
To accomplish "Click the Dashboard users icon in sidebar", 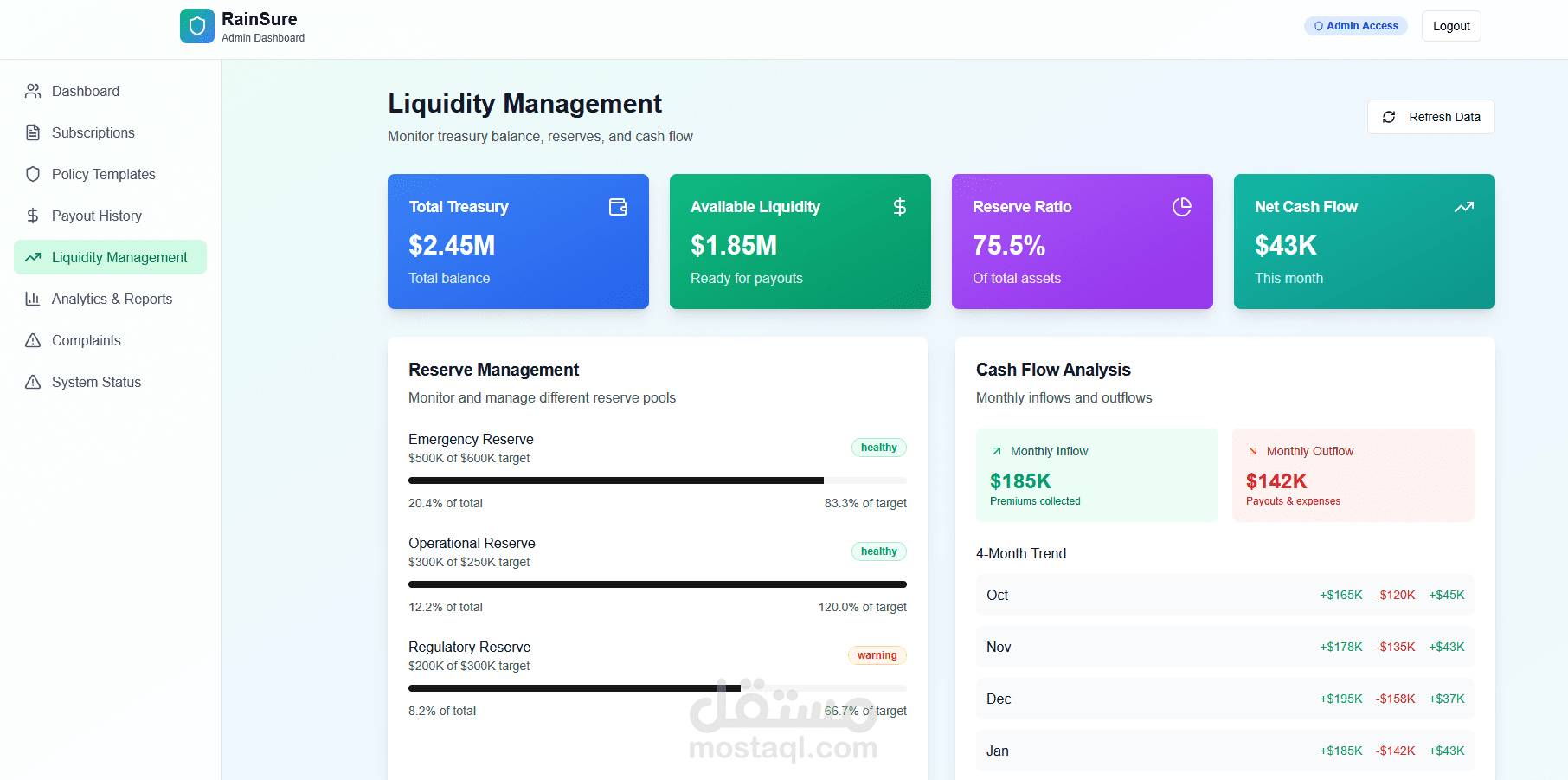I will (x=33, y=91).
